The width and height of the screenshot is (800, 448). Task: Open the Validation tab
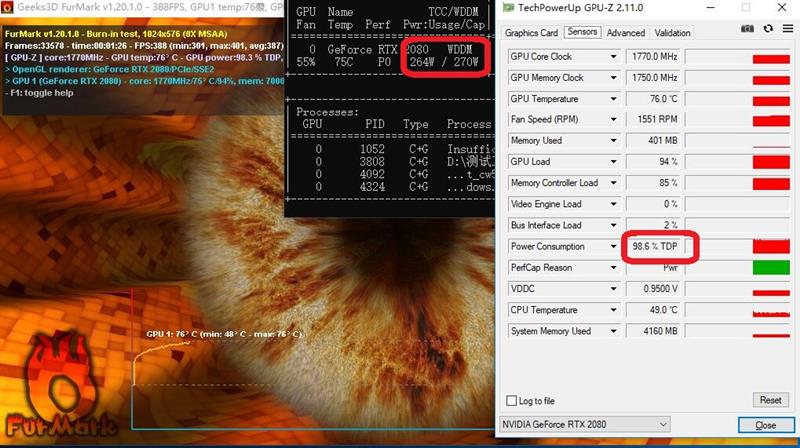coord(672,33)
